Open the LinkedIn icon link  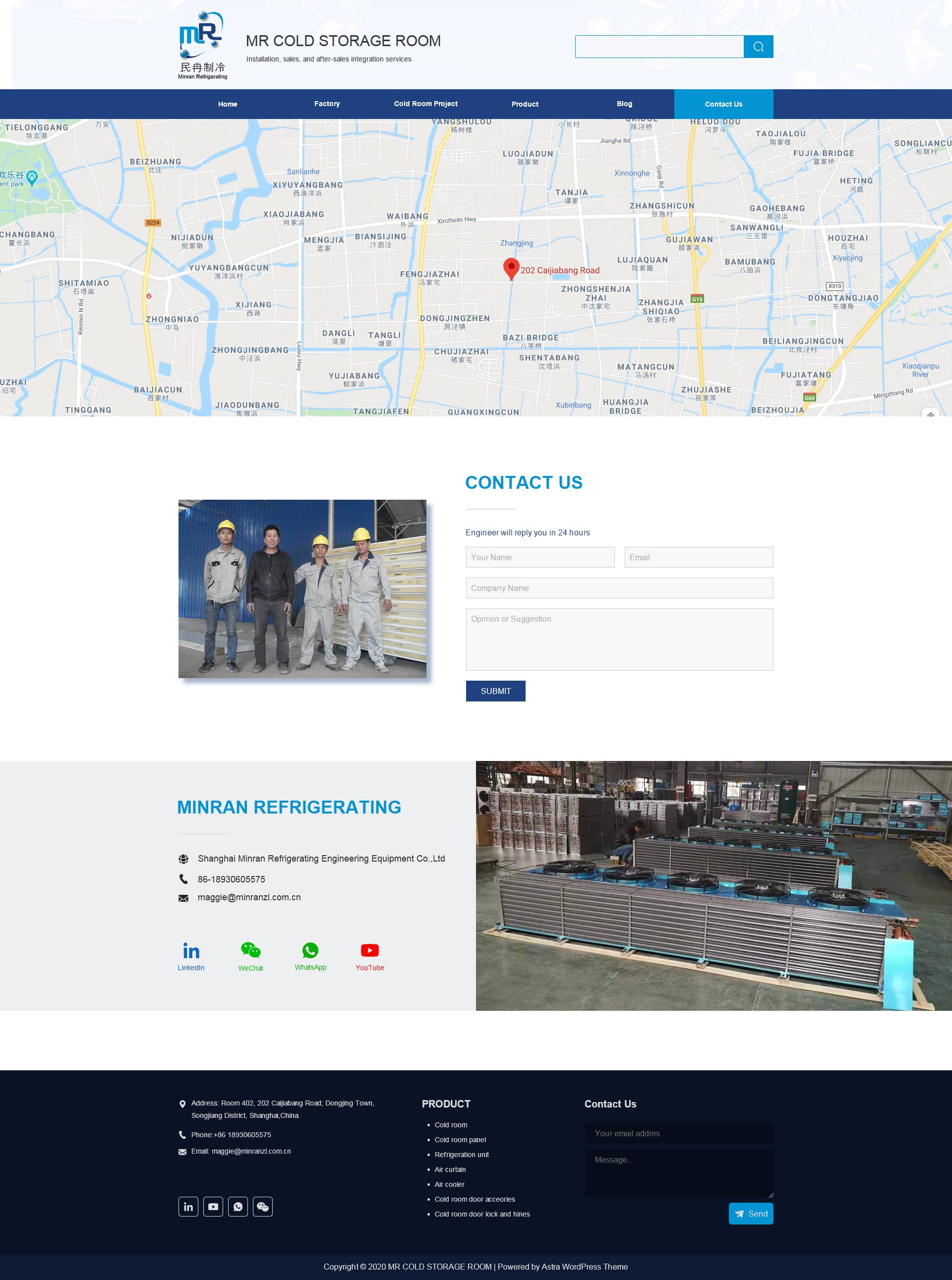(191, 951)
